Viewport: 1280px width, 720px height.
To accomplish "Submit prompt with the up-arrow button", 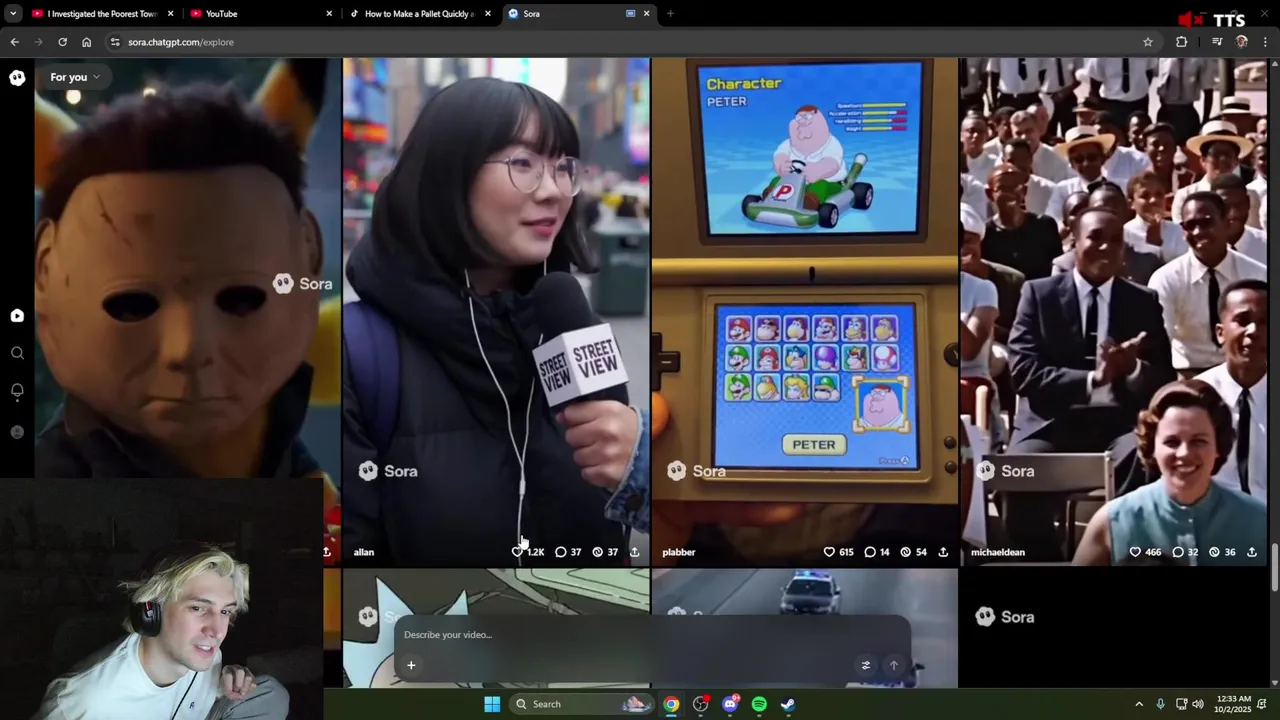I will [894, 665].
